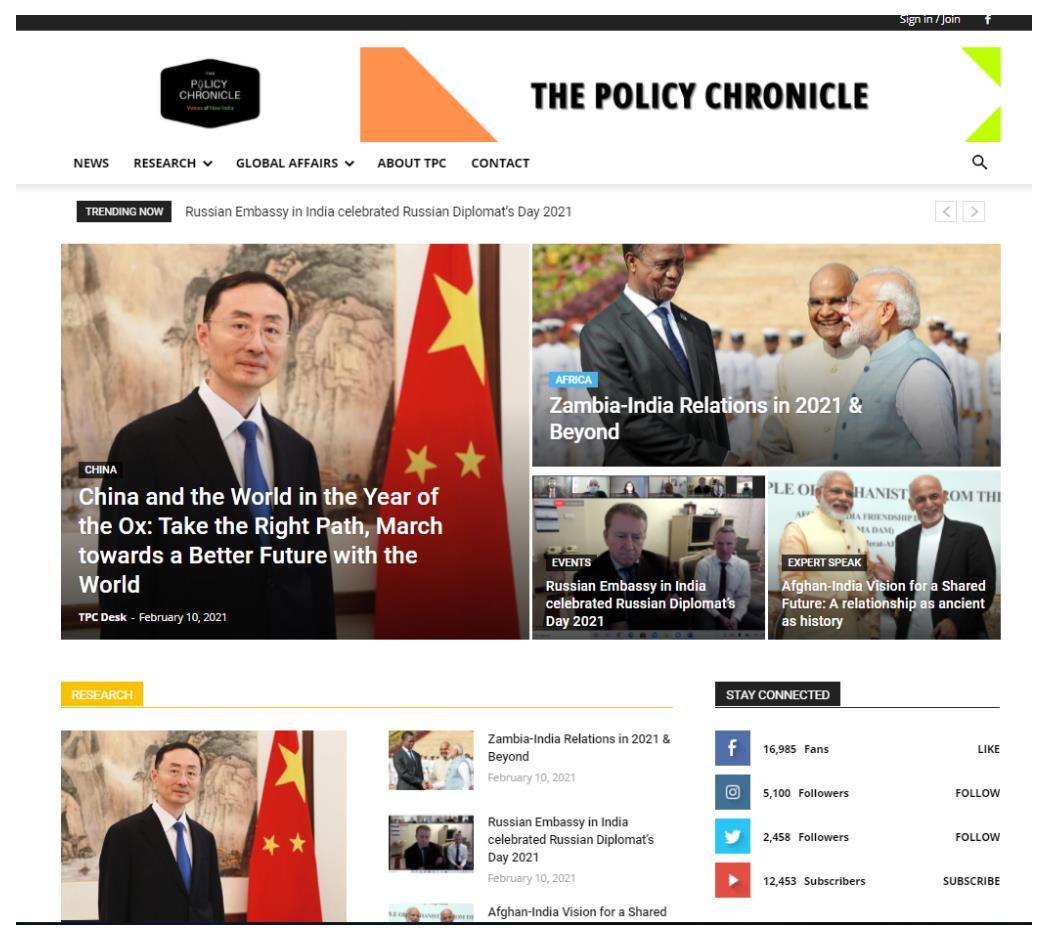Subscribe to the YouTube channel
Image resolution: width=1048 pixels, height=939 pixels.
pyautogui.click(x=971, y=881)
